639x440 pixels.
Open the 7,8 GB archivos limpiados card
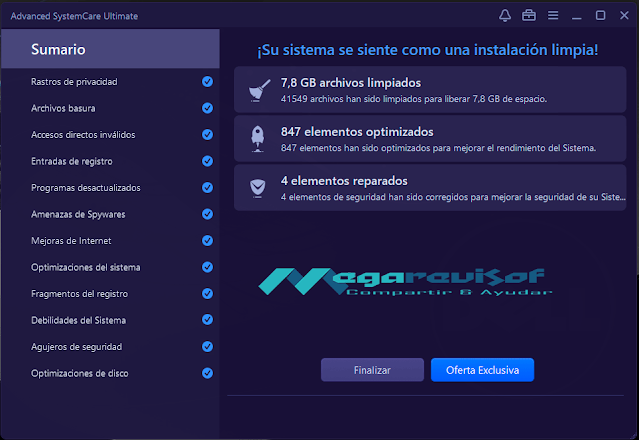click(x=430, y=90)
